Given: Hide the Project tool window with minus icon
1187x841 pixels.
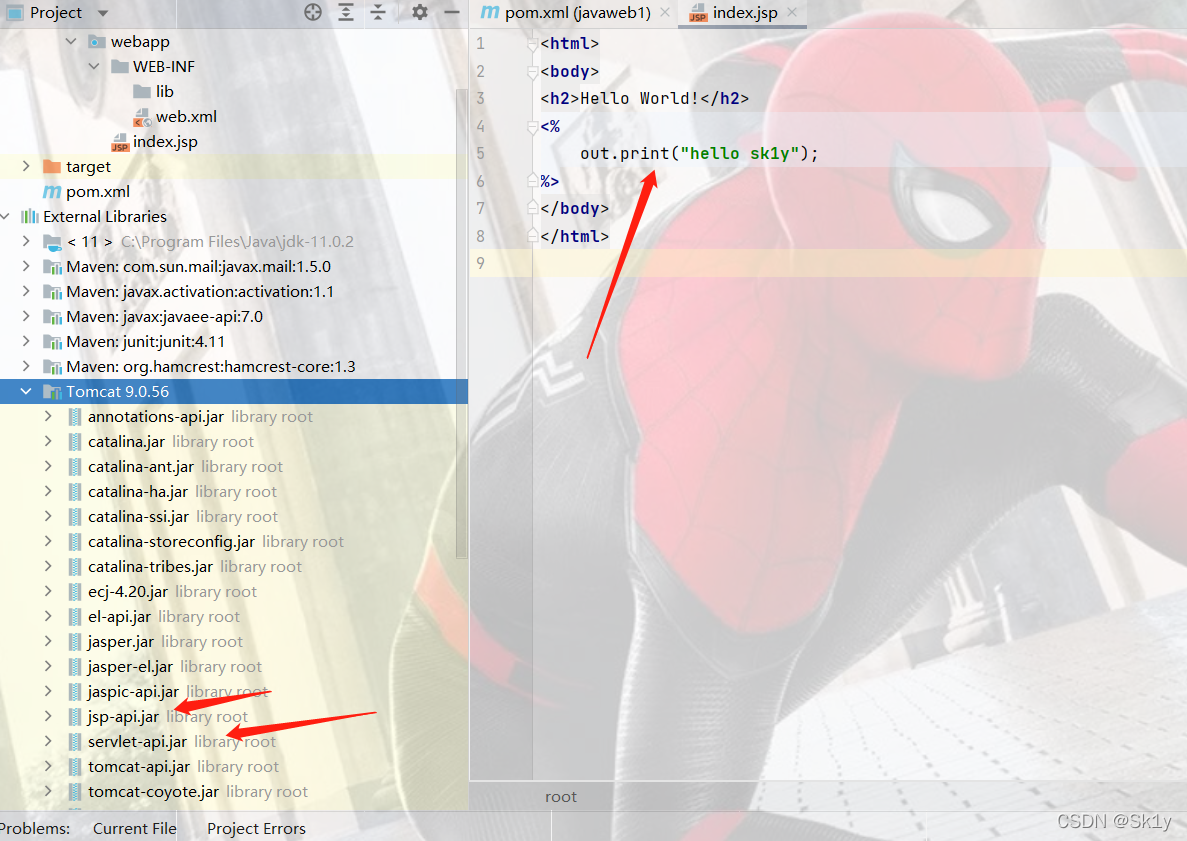Looking at the screenshot, I should pos(452,12).
